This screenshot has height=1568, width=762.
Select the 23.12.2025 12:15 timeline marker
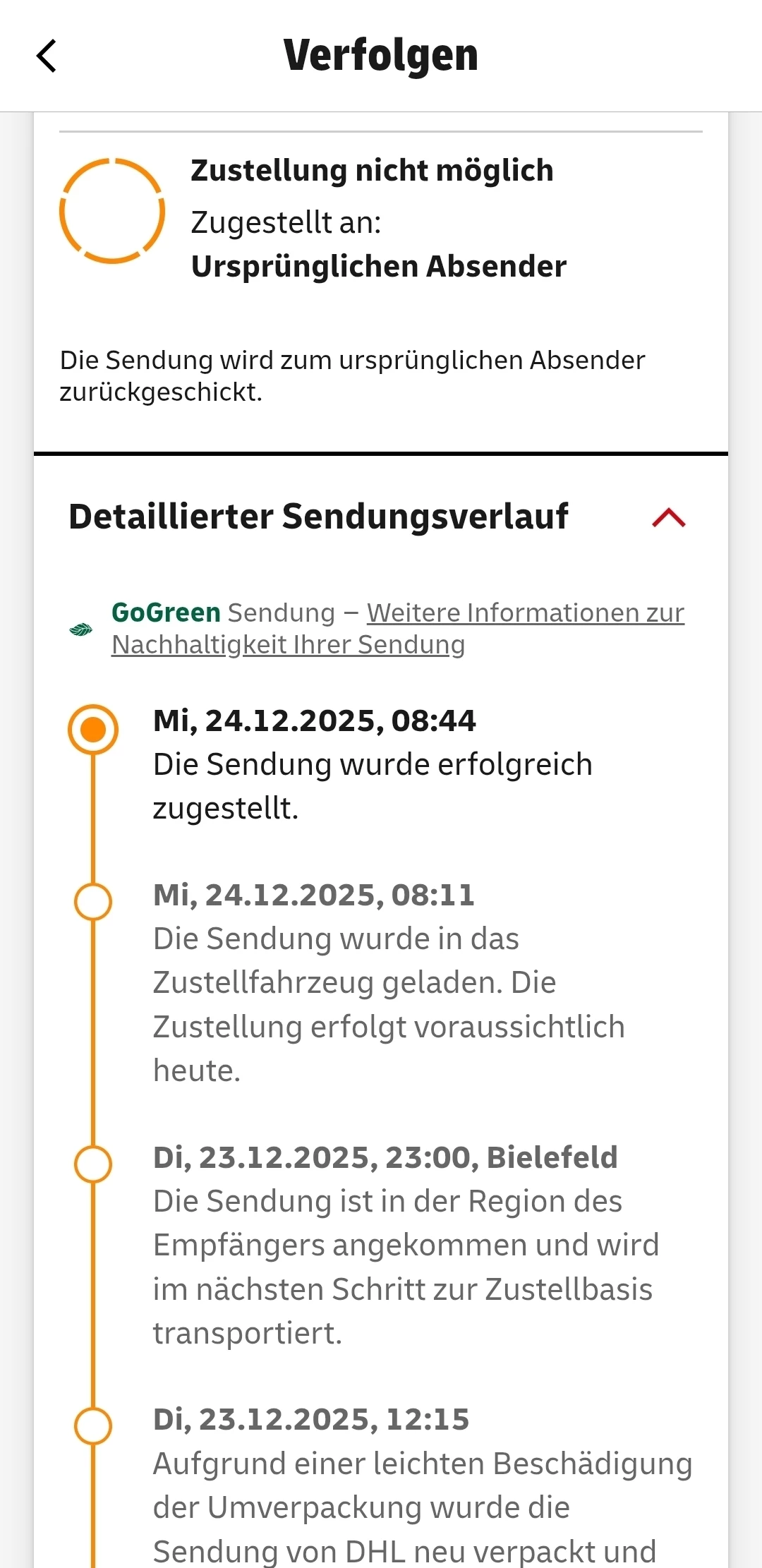point(93,1426)
